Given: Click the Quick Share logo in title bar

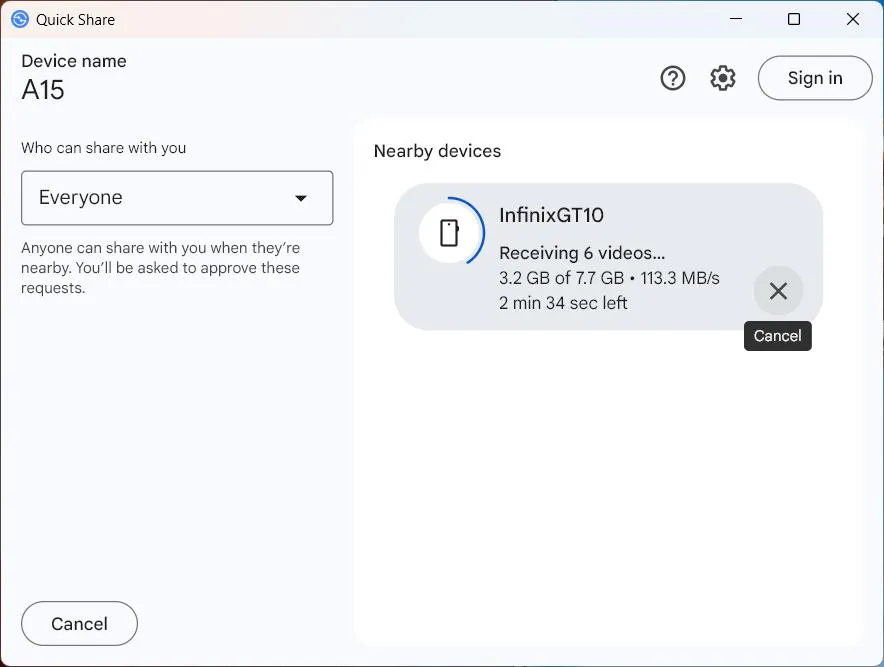Looking at the screenshot, I should 20,19.
